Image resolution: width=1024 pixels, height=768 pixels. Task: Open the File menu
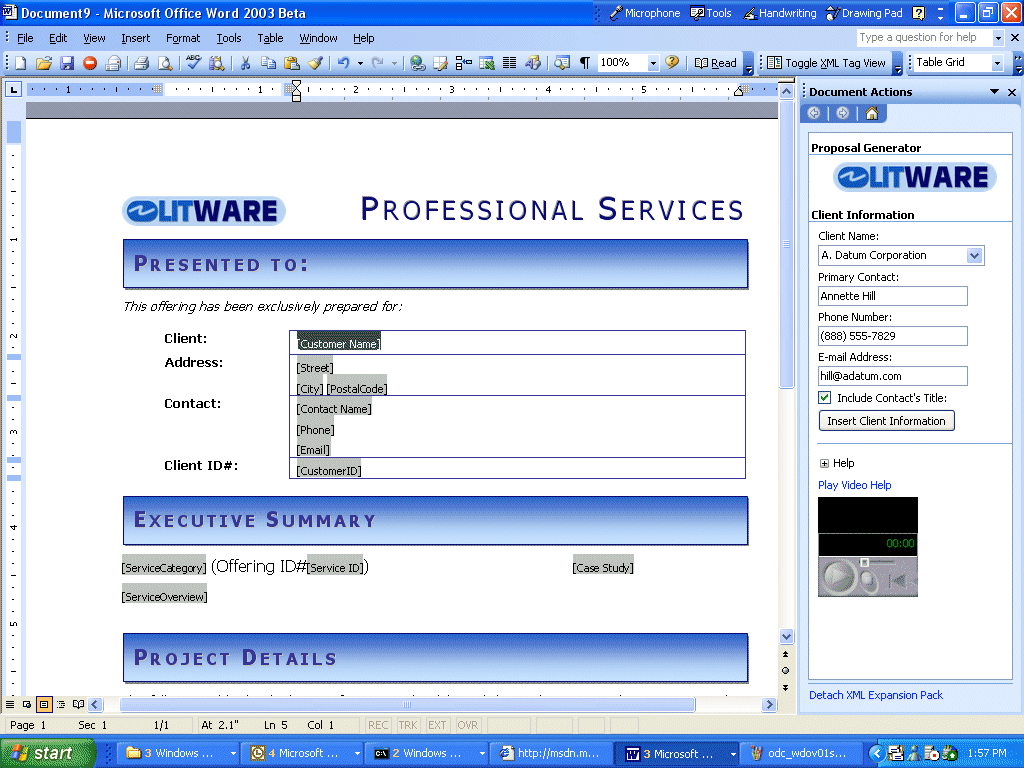point(25,39)
